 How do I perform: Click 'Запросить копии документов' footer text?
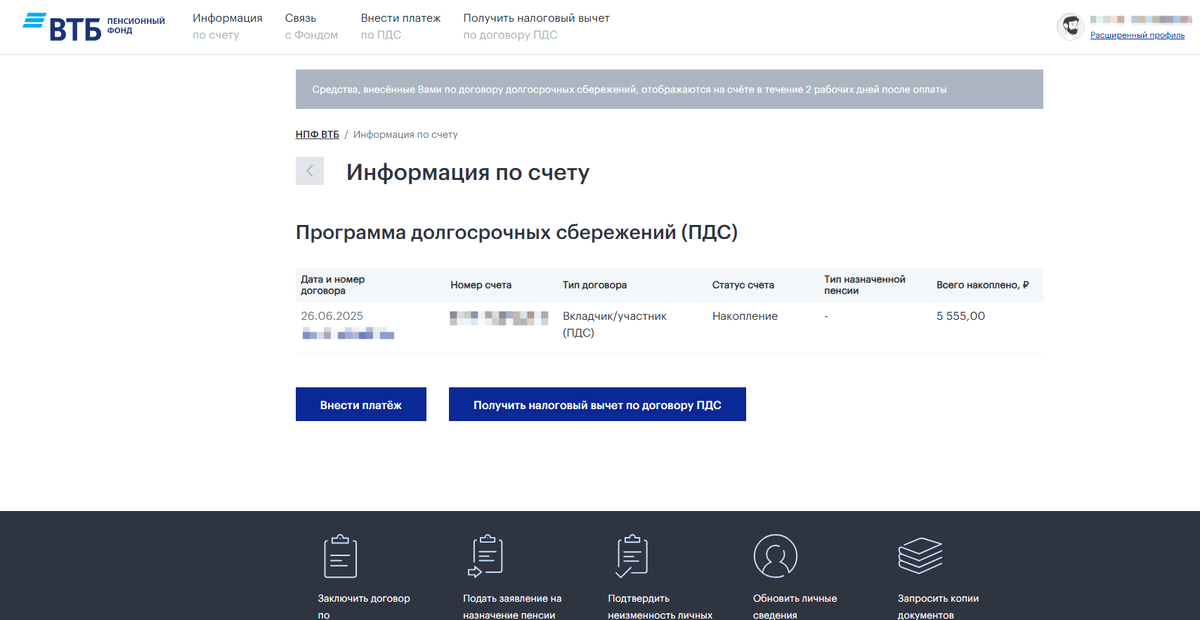point(938,607)
